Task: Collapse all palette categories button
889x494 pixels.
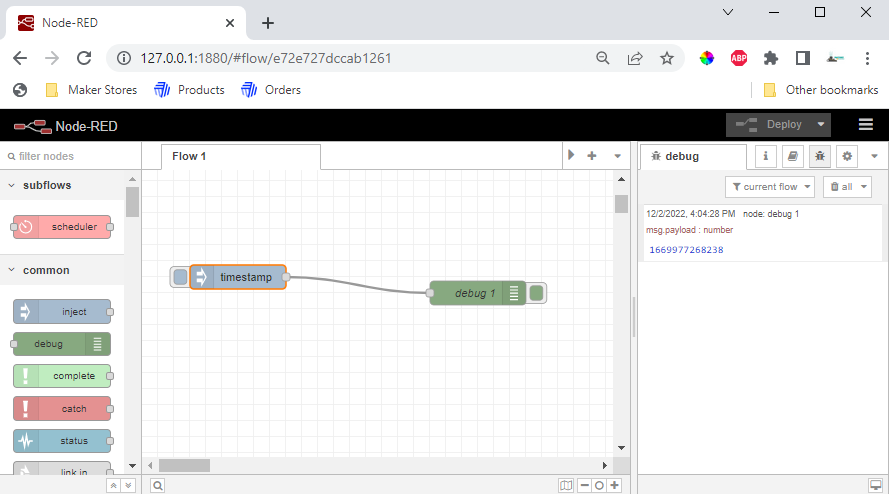Action: pos(113,485)
